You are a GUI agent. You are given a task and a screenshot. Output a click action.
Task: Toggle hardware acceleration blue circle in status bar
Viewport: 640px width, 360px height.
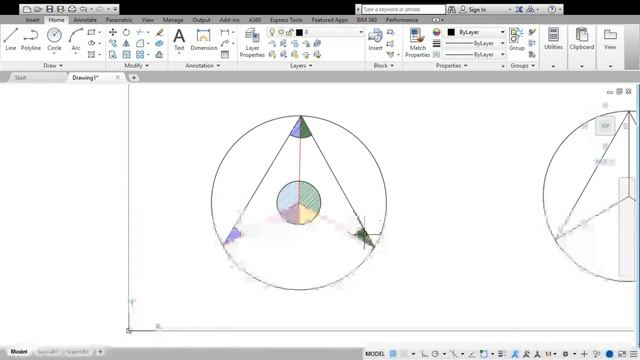tap(609, 353)
